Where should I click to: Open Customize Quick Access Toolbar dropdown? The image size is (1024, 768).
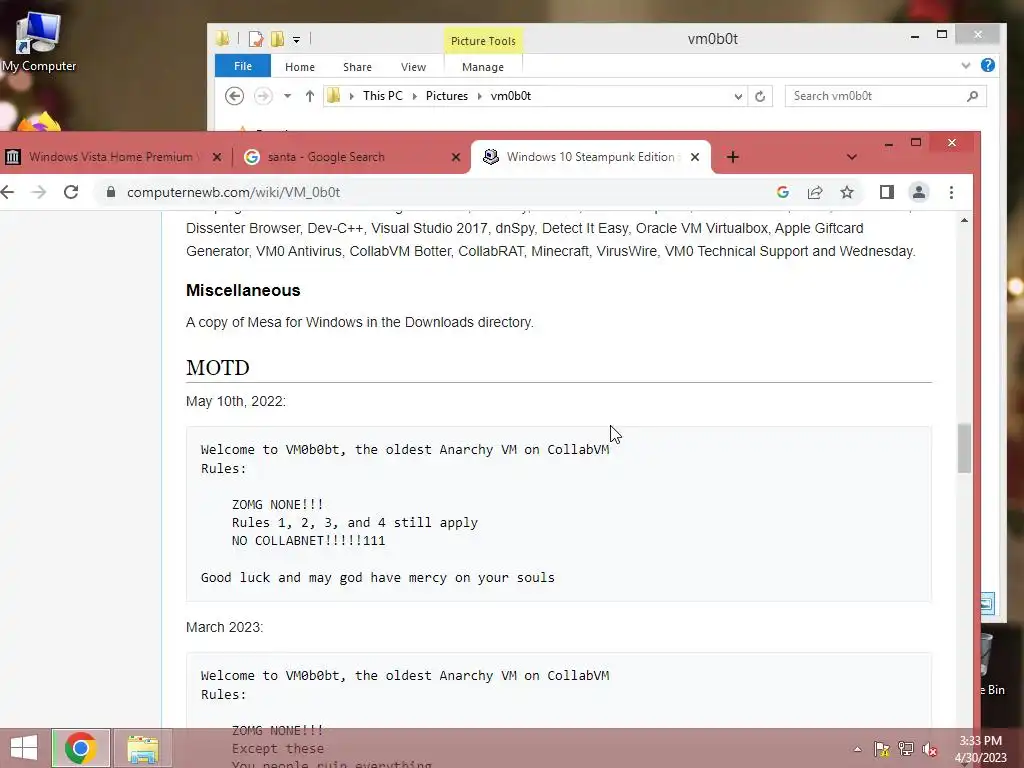click(x=296, y=40)
